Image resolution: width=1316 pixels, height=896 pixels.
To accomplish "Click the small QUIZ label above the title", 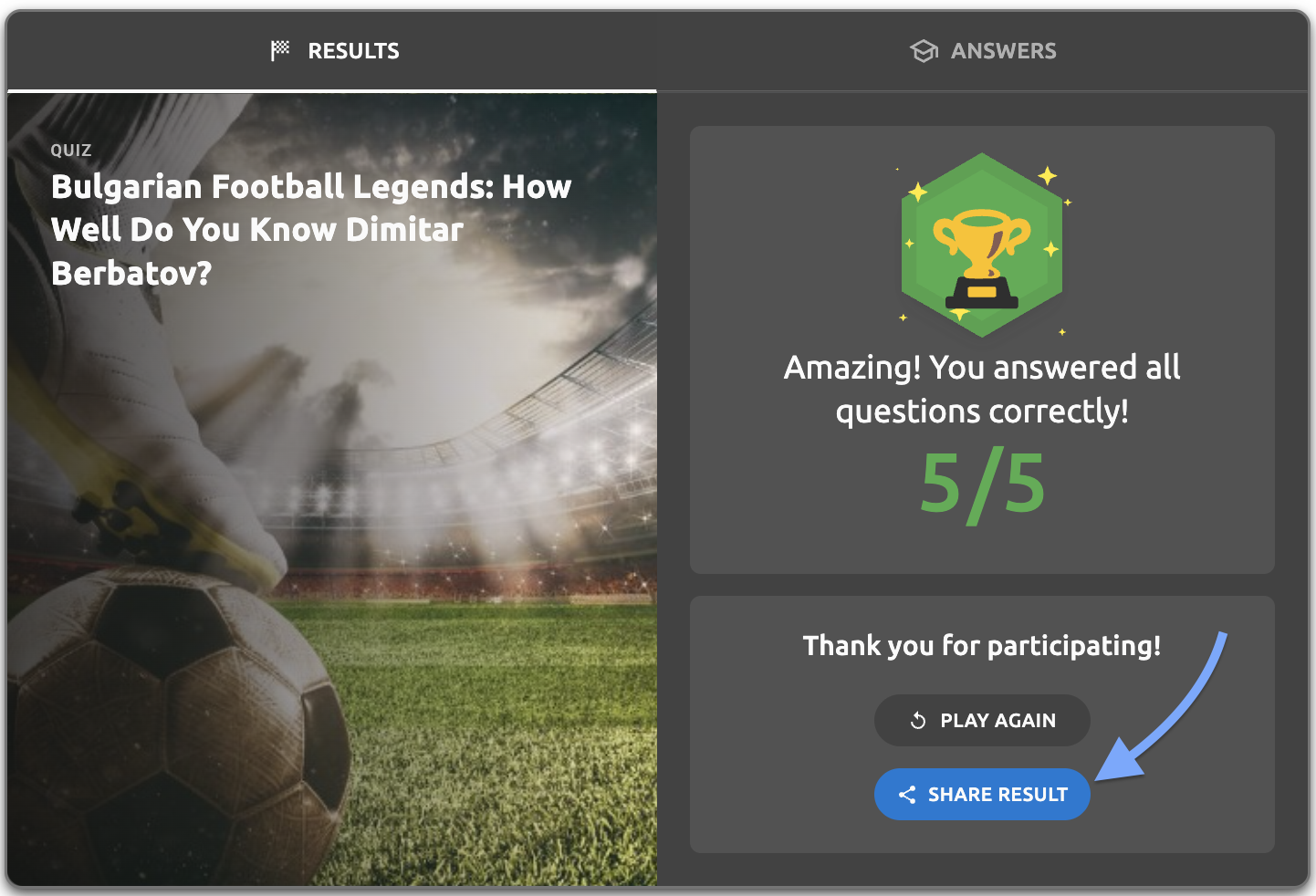I will click(x=71, y=151).
